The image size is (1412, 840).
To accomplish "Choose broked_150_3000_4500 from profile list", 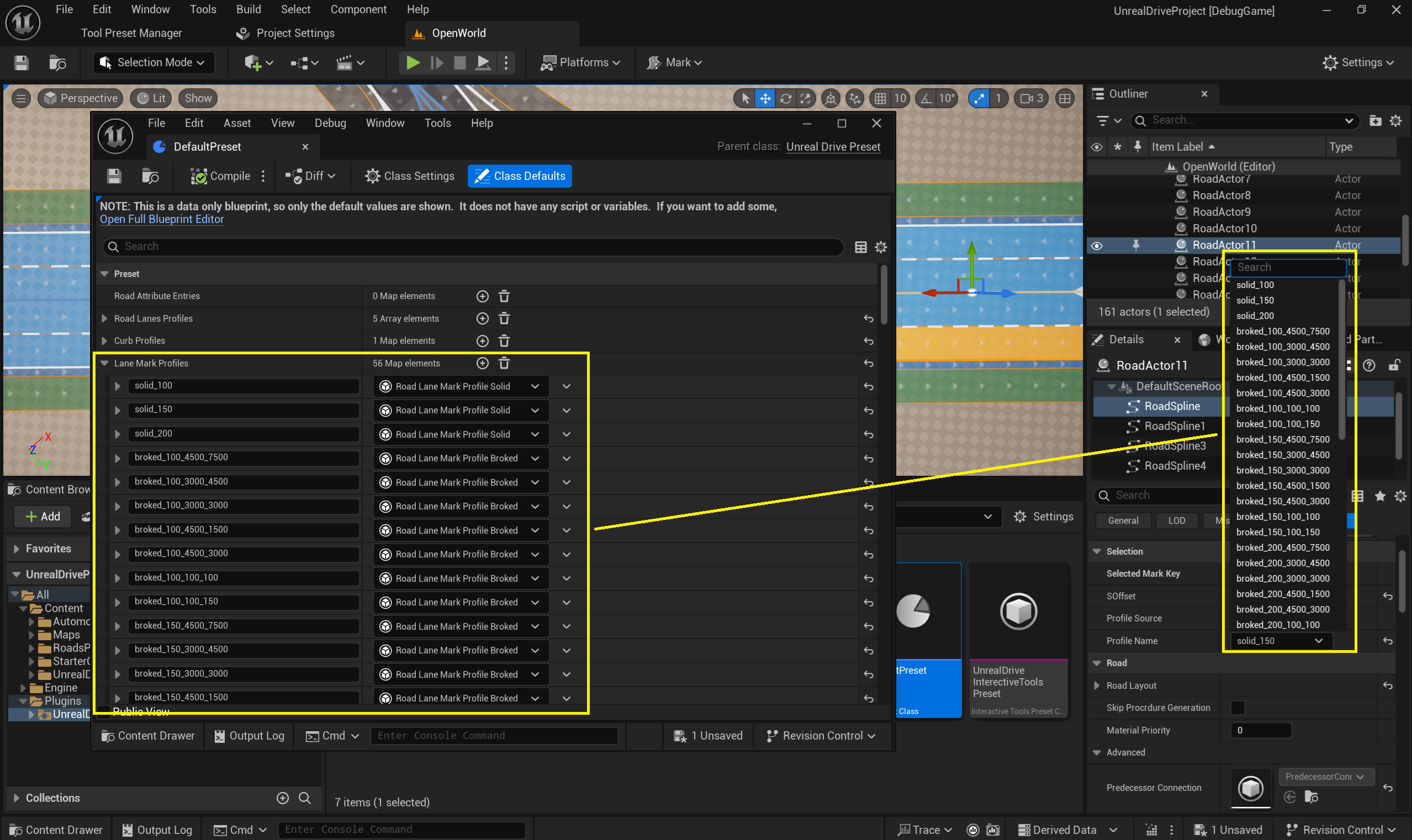I will click(x=1282, y=455).
